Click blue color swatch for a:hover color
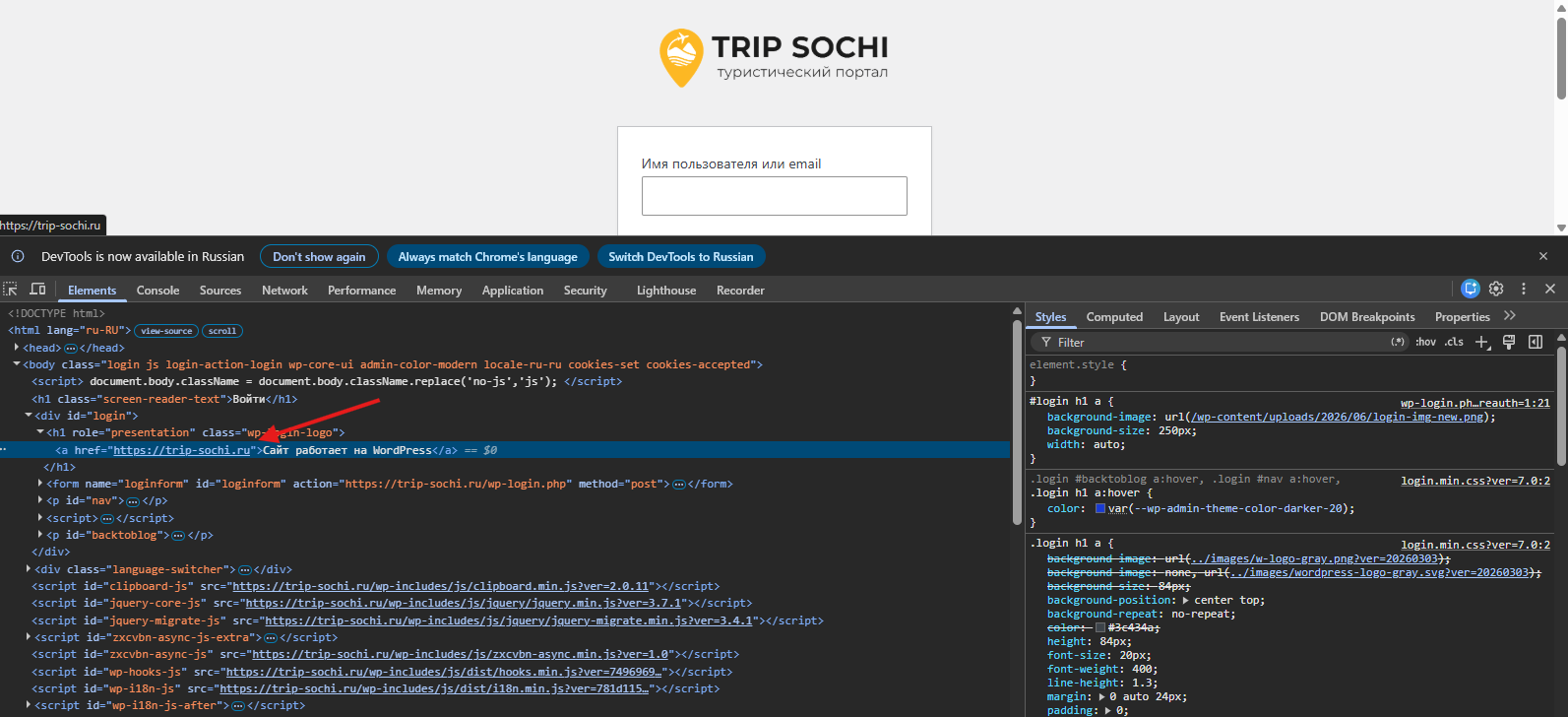This screenshot has width=1568, height=717. (x=1100, y=508)
